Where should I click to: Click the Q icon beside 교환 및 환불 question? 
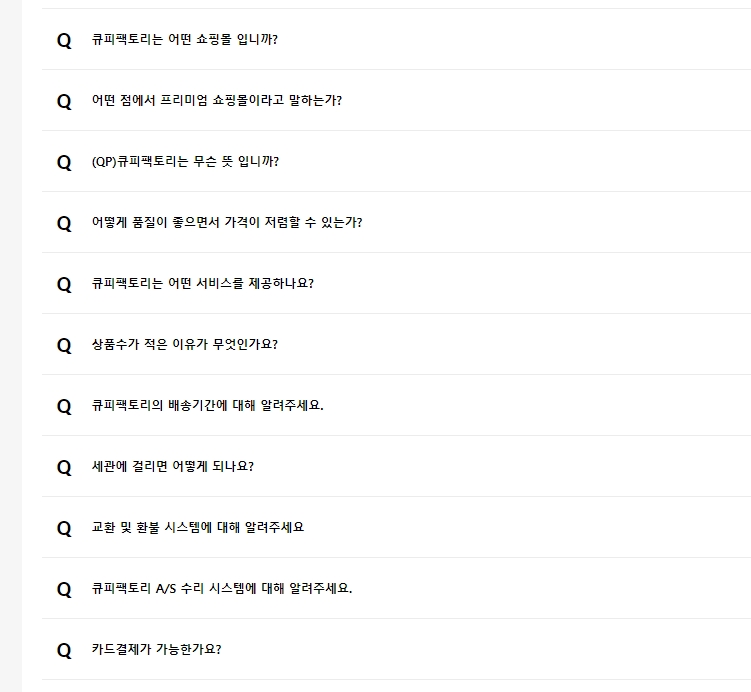(x=64, y=528)
